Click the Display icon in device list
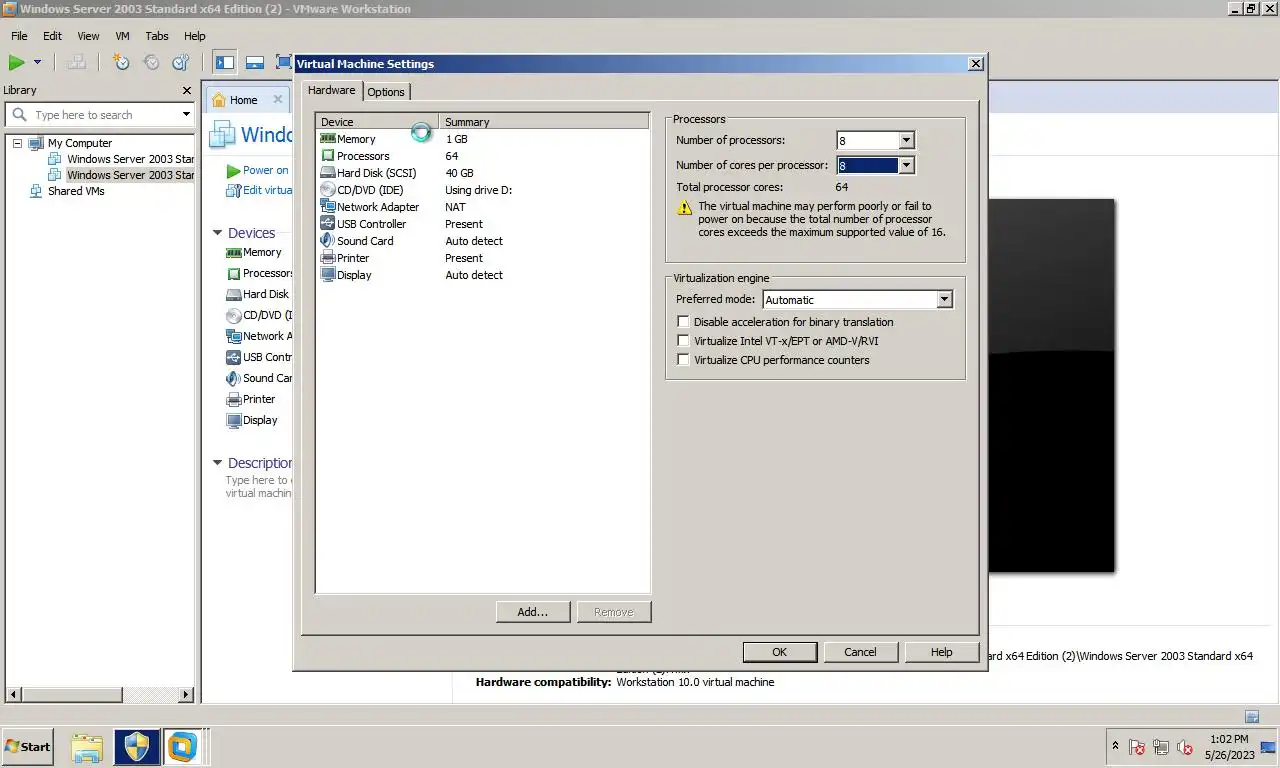Image resolution: width=1280 pixels, height=768 pixels. 328,275
